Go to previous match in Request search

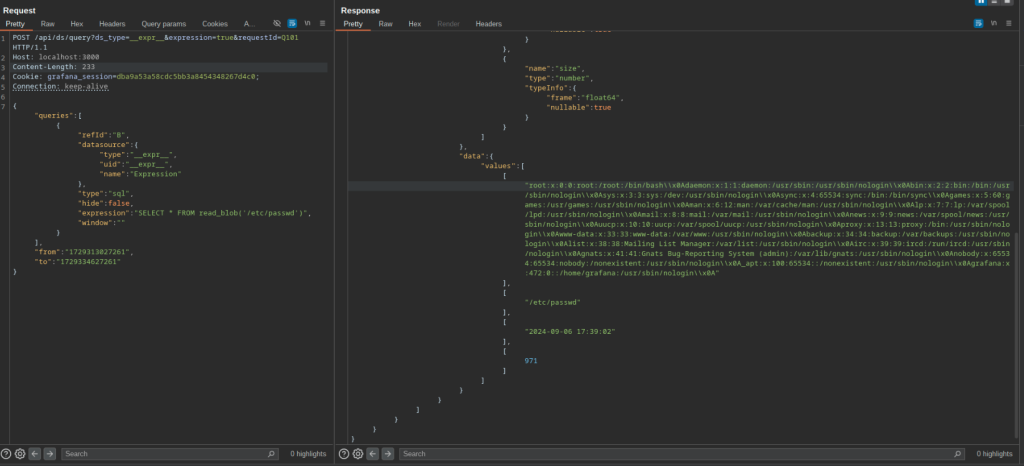coord(35,454)
